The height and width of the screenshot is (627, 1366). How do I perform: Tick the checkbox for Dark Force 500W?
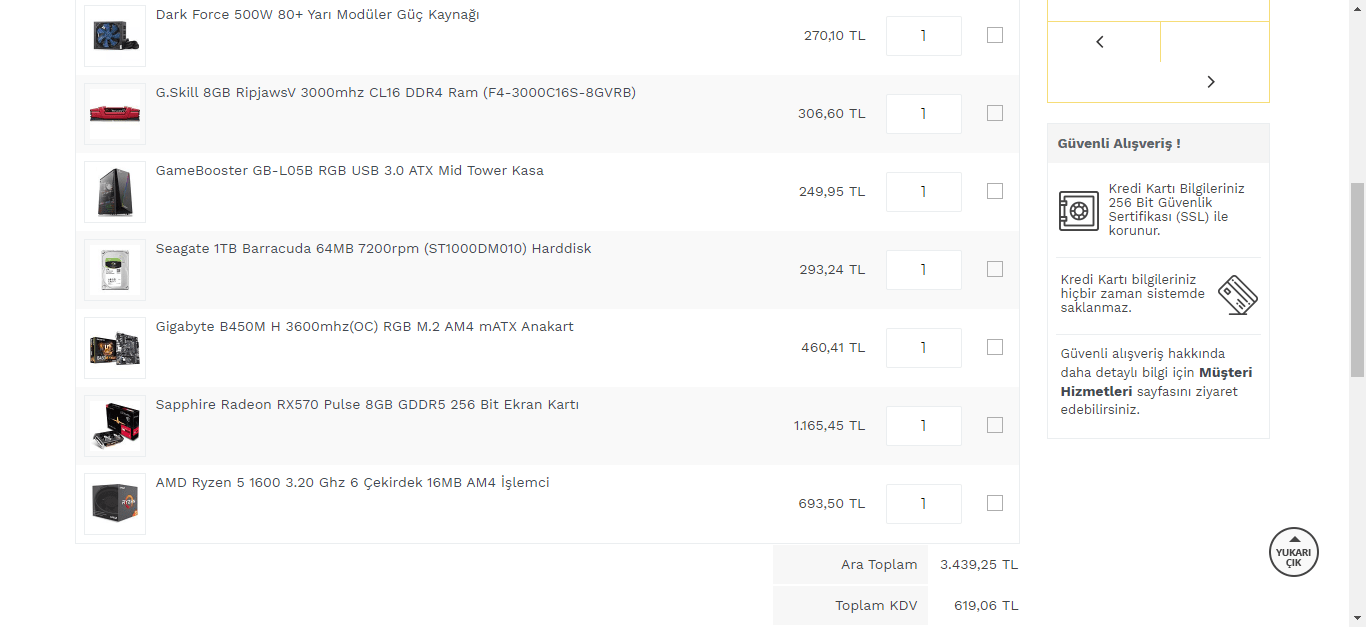[995, 35]
